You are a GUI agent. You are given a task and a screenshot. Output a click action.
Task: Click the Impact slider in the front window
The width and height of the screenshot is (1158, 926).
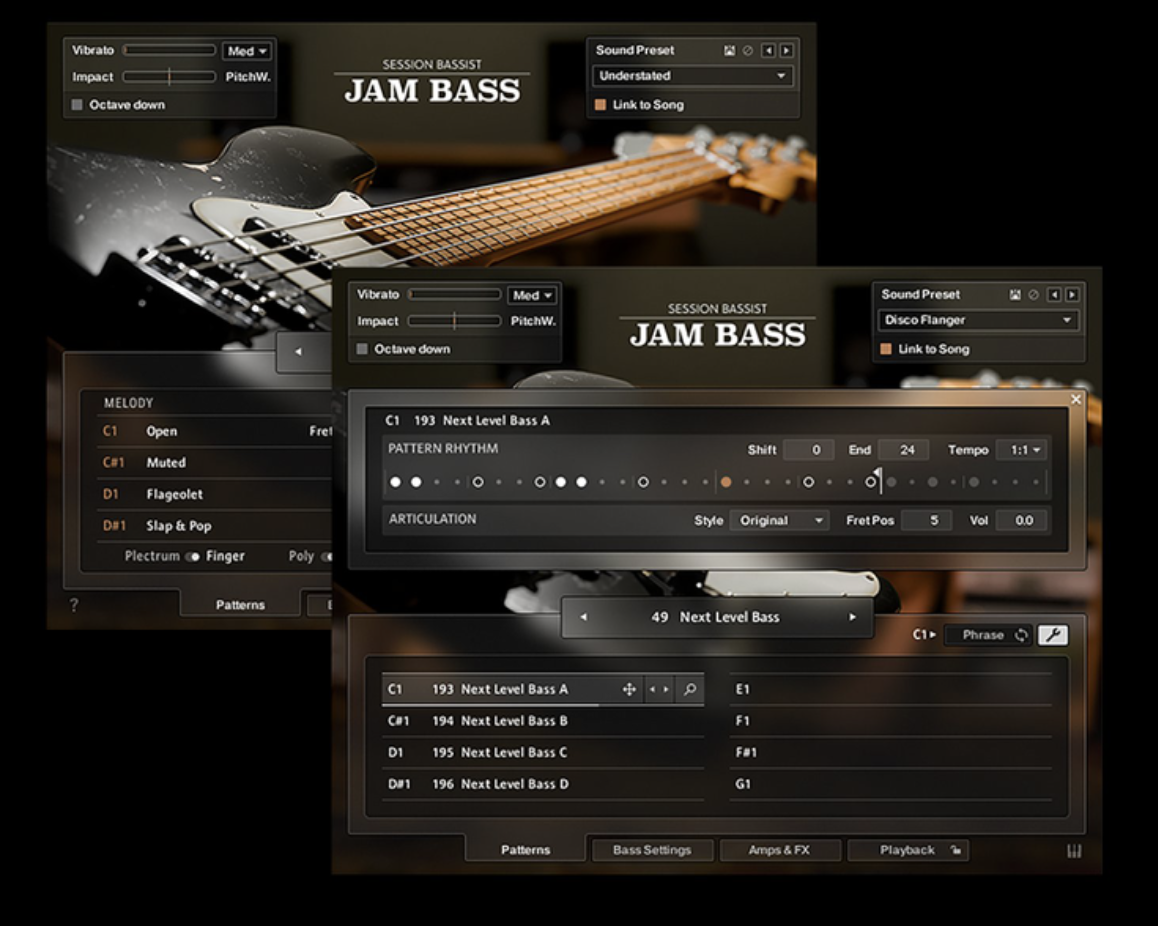[x=454, y=321]
